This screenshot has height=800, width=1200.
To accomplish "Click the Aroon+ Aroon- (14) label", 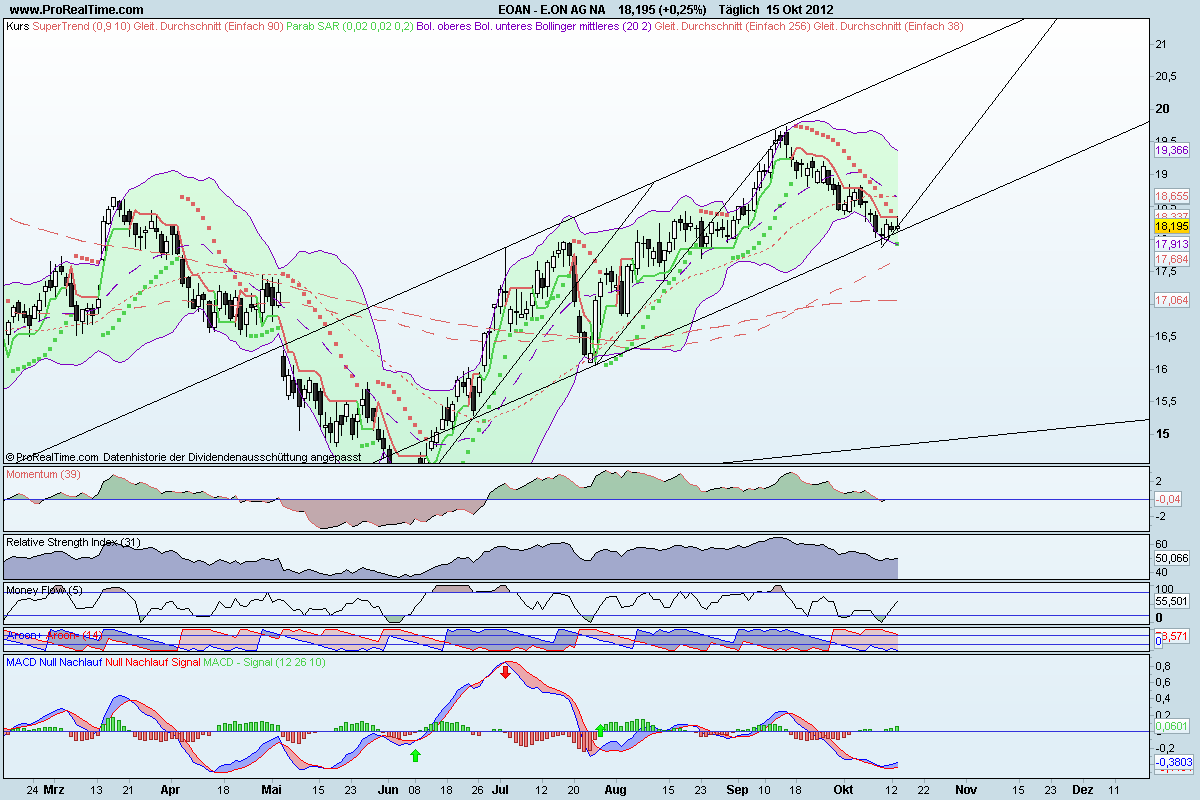I will [54, 635].
